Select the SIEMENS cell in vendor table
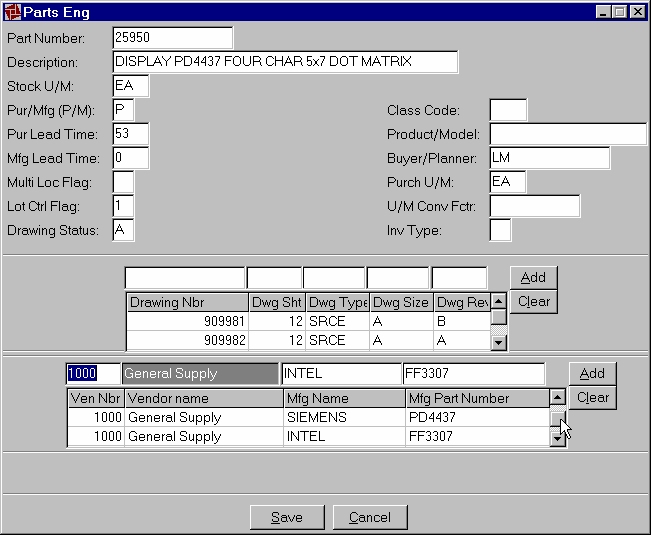Screen dimensions: 651x535 coord(344,417)
